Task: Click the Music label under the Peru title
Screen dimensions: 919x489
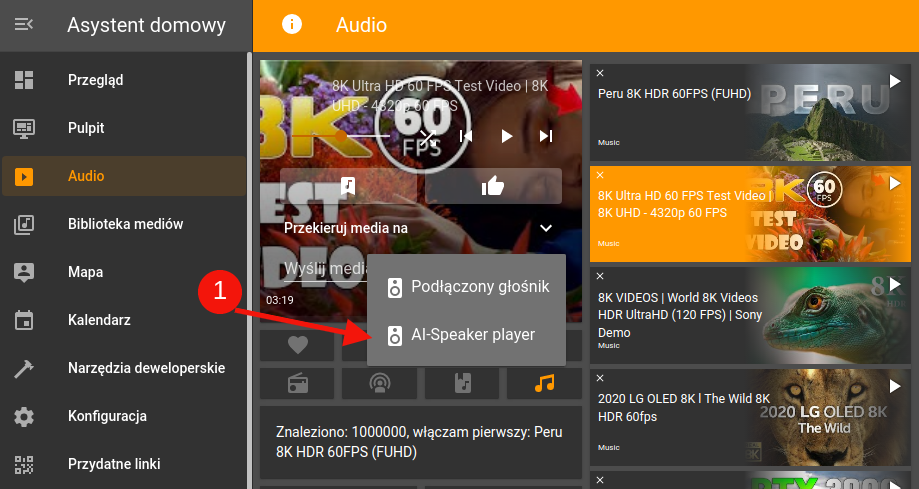Action: pyautogui.click(x=608, y=142)
